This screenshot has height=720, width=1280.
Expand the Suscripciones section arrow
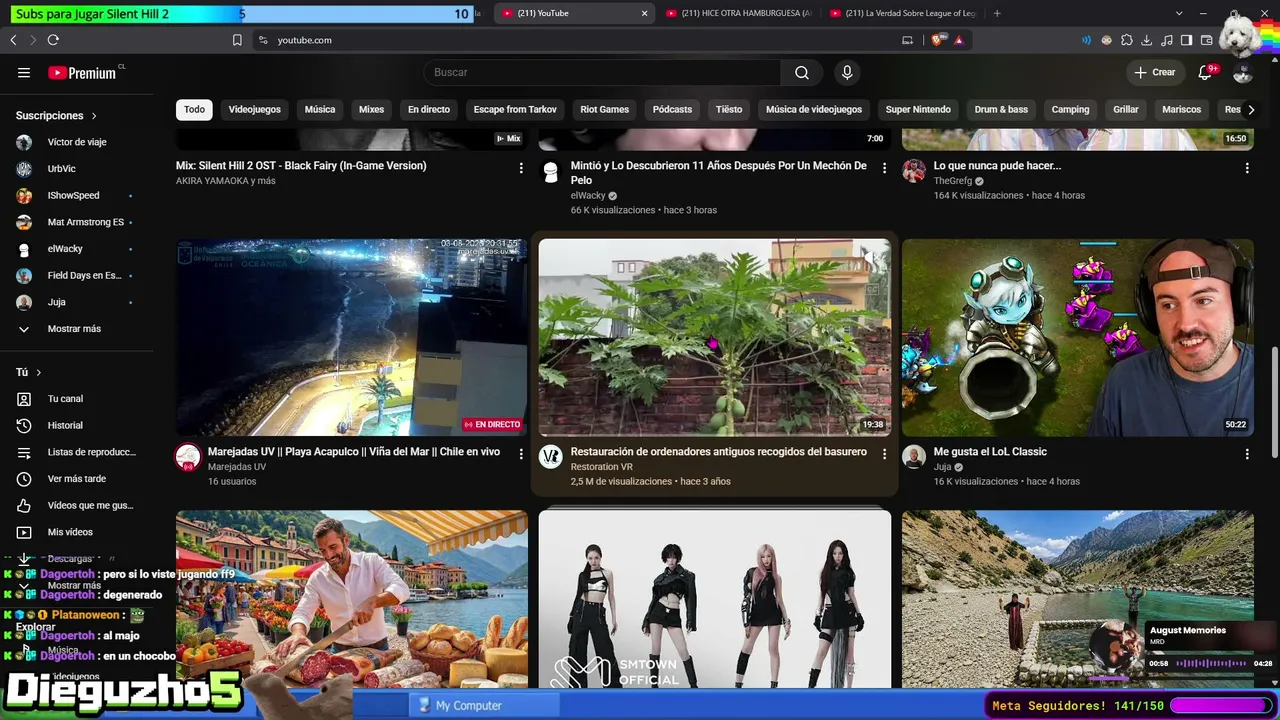click(x=94, y=116)
